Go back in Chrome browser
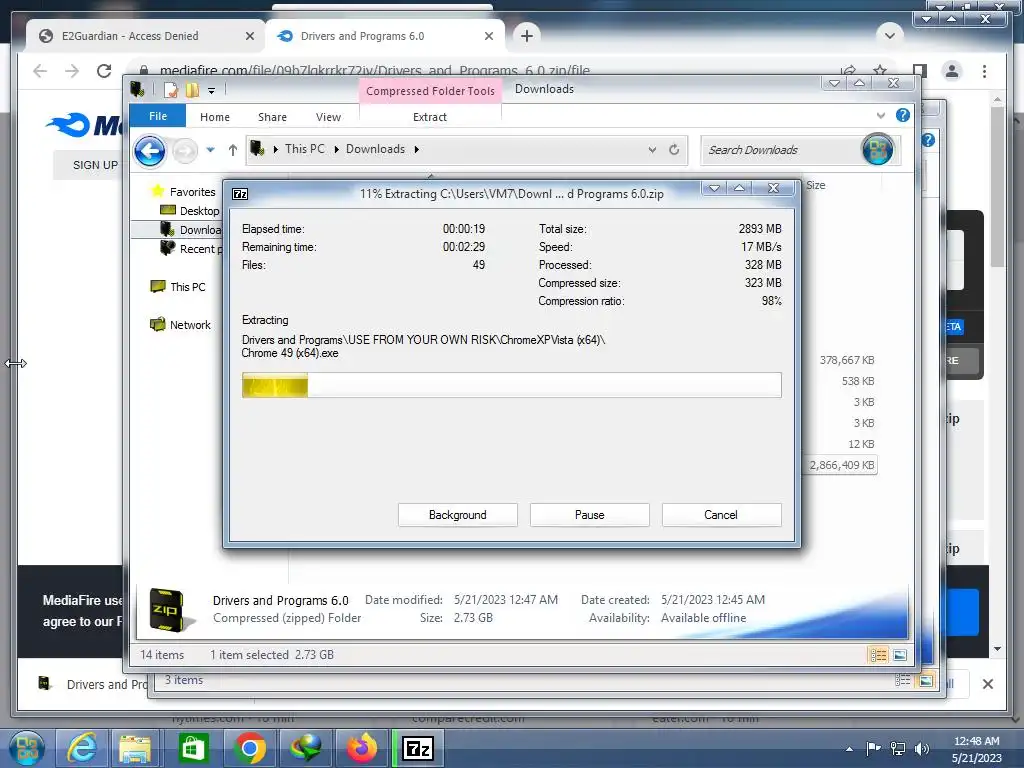The image size is (1024, 768). click(x=40, y=71)
